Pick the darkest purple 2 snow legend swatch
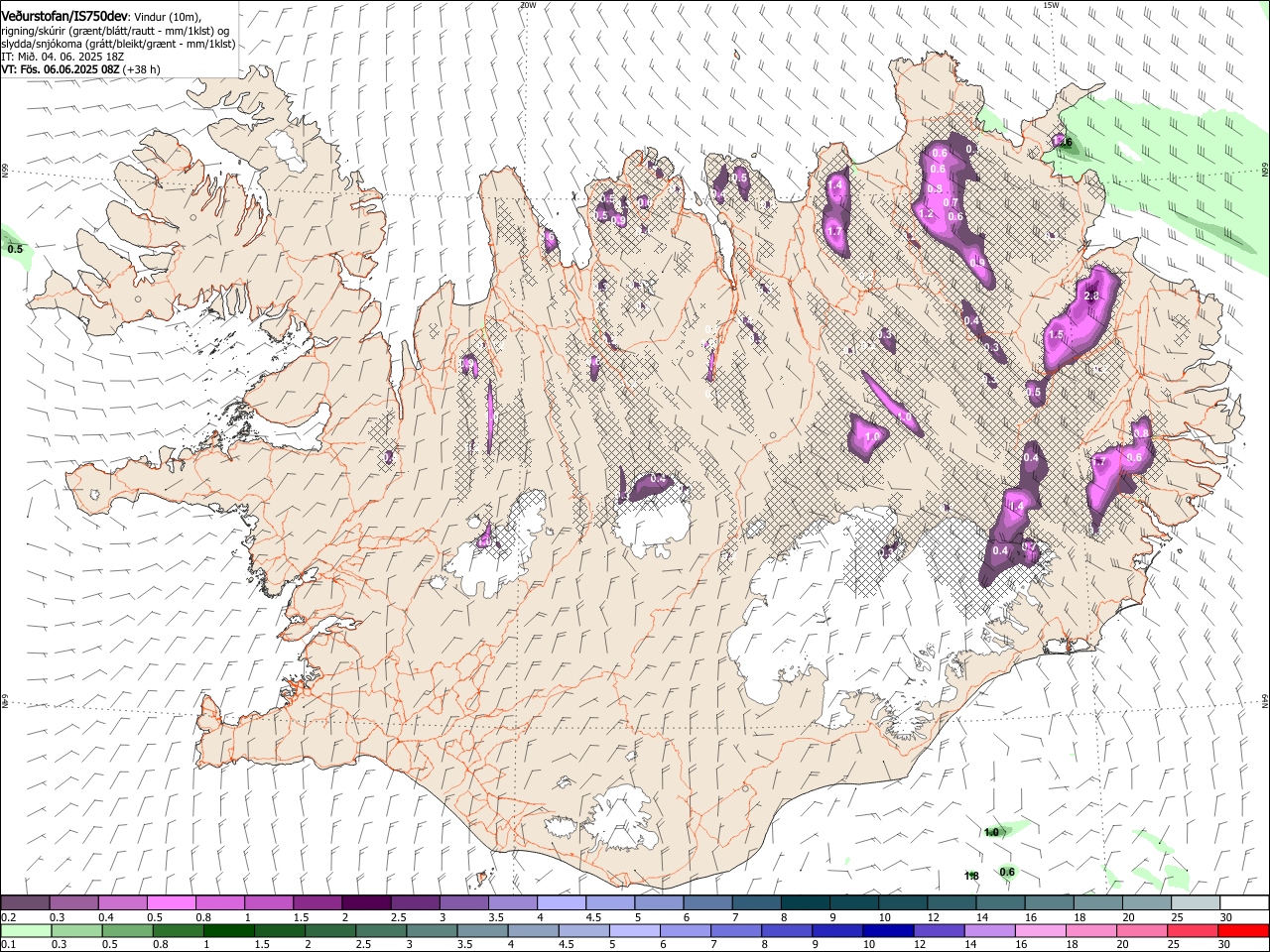The height and width of the screenshot is (952, 1270). 366,903
